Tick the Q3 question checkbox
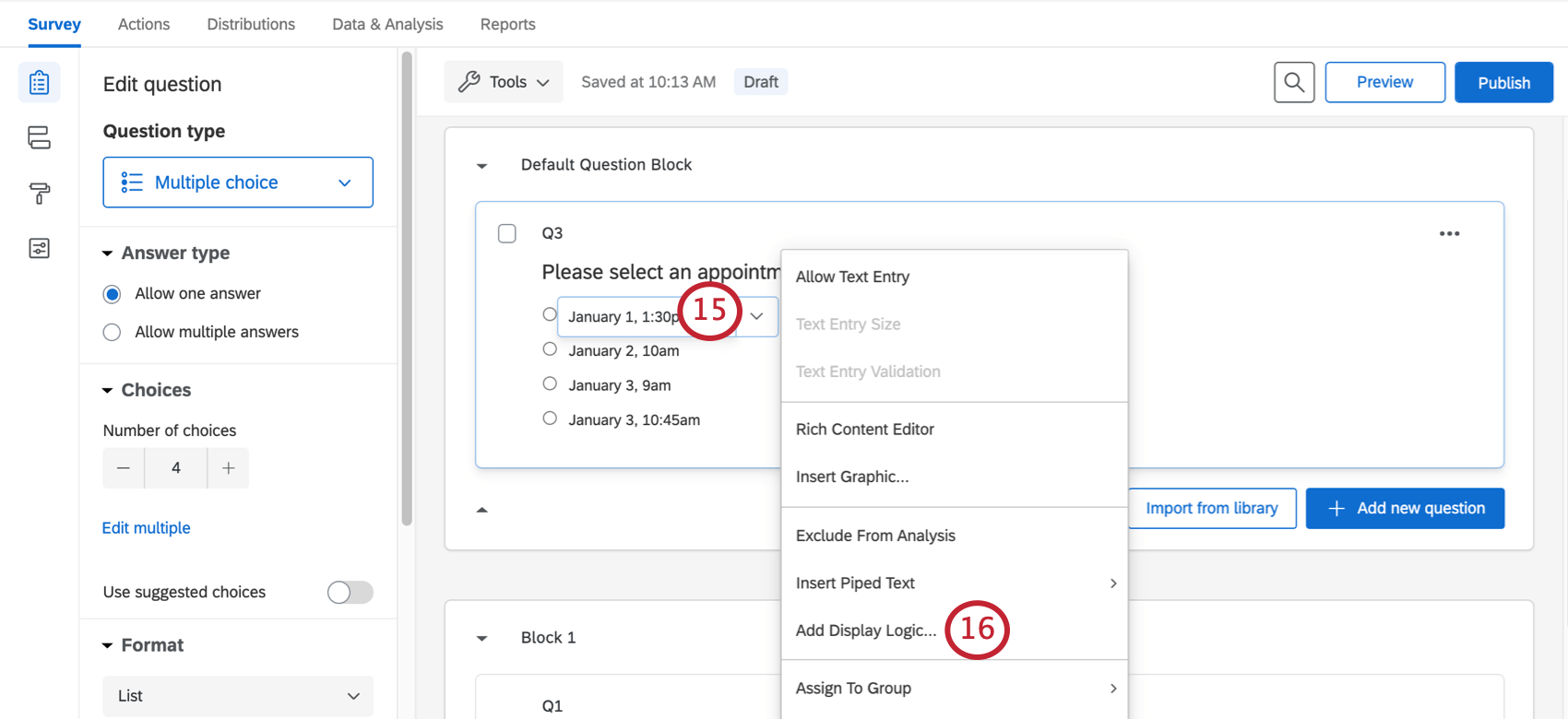The image size is (1568, 719). (507, 234)
